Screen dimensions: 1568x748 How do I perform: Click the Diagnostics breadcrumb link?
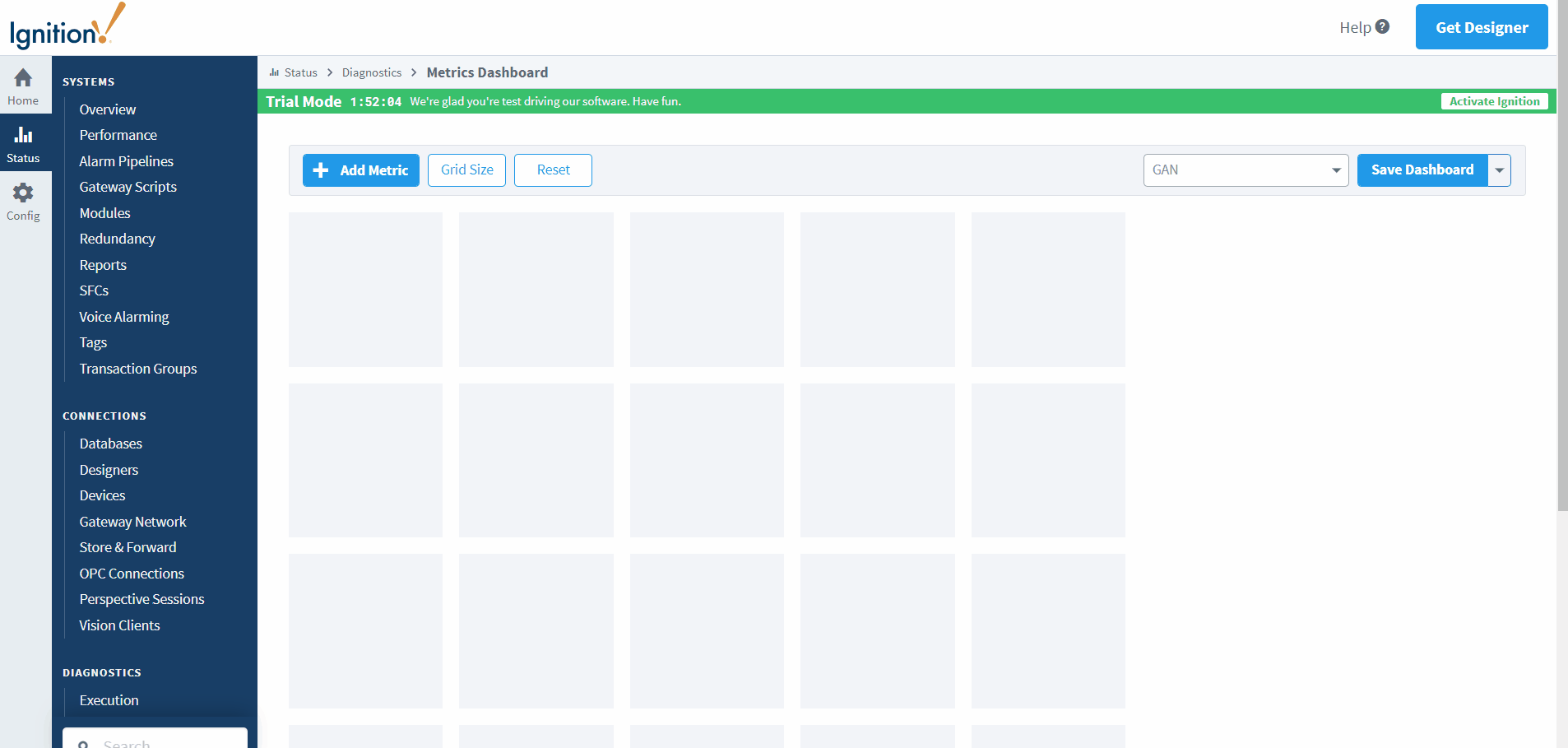tap(372, 72)
